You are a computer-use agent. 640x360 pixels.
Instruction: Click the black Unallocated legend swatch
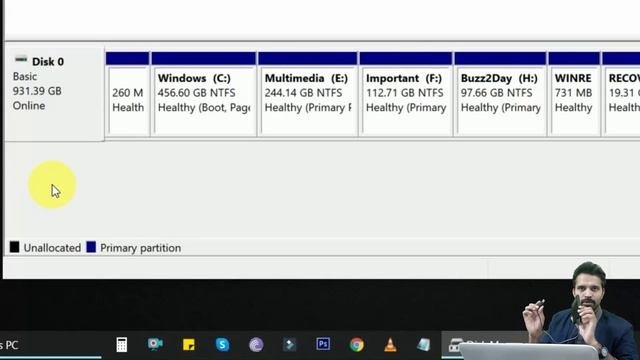[x=14, y=247]
